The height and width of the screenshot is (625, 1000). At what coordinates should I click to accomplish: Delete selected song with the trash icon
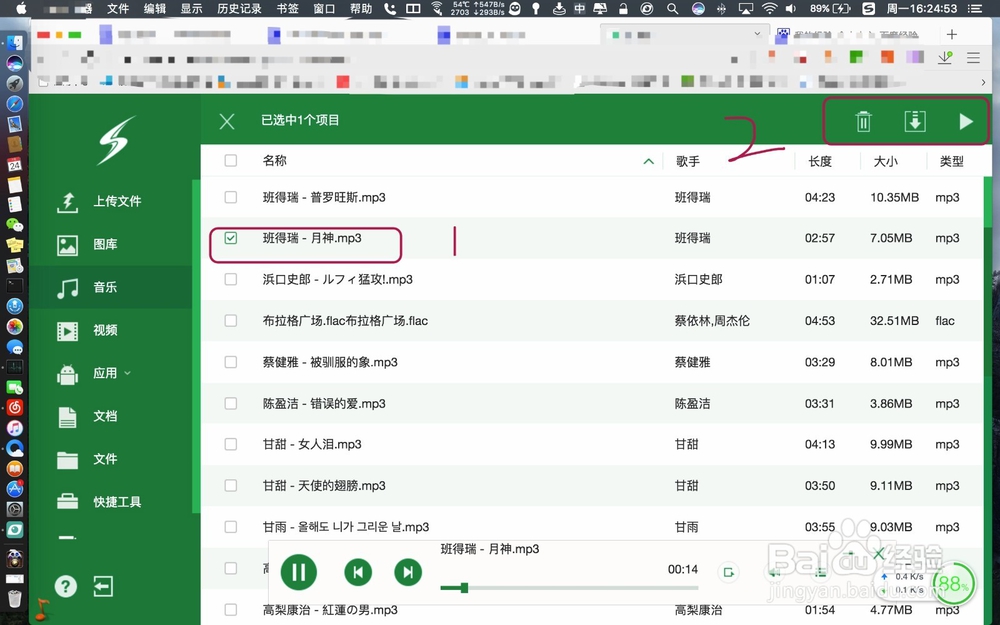click(863, 121)
